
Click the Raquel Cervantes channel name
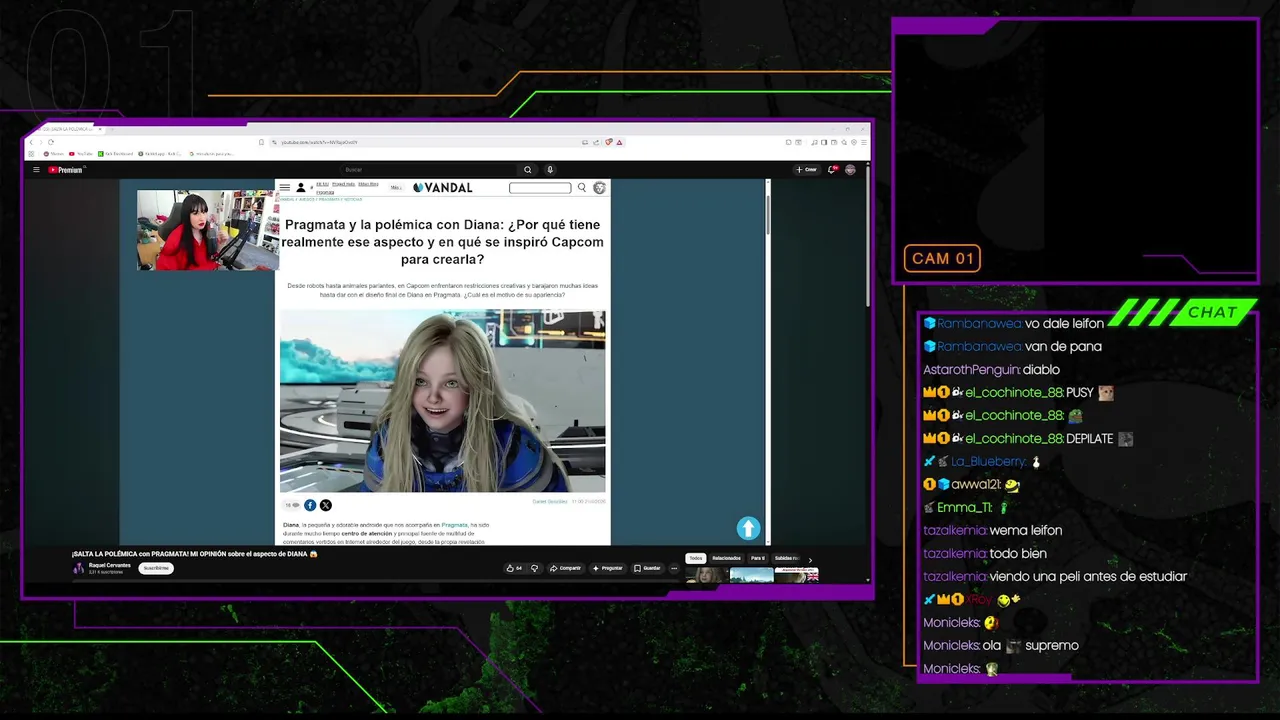point(110,565)
